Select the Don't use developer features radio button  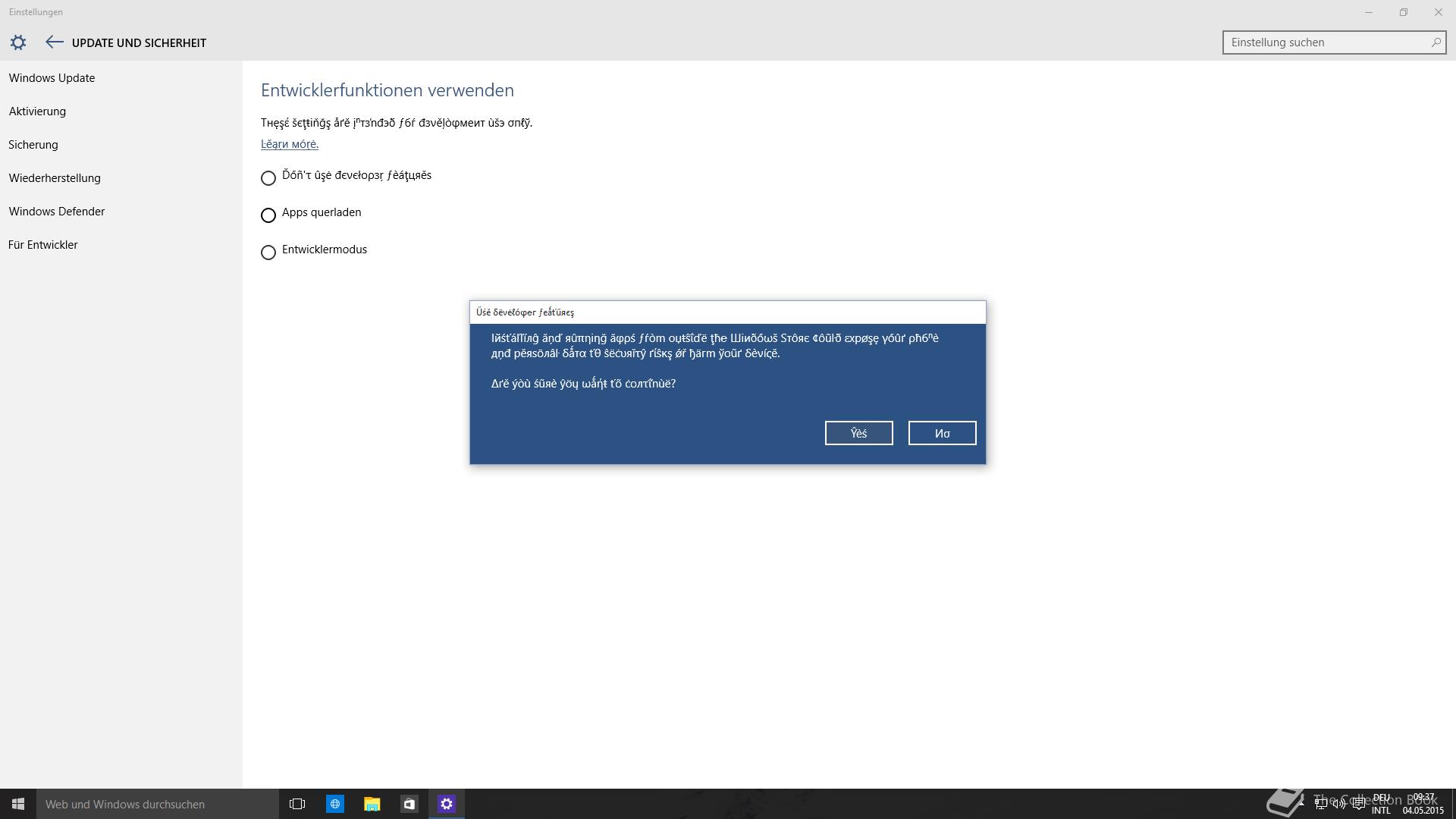(x=268, y=178)
